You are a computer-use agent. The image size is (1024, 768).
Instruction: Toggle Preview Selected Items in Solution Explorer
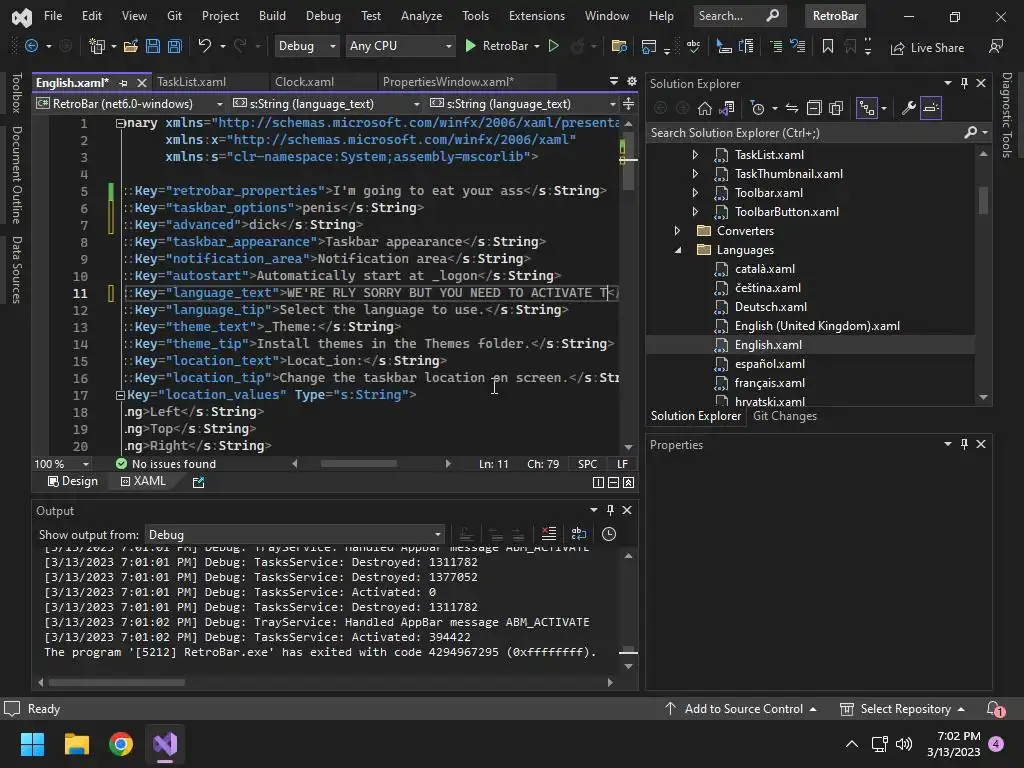point(931,108)
